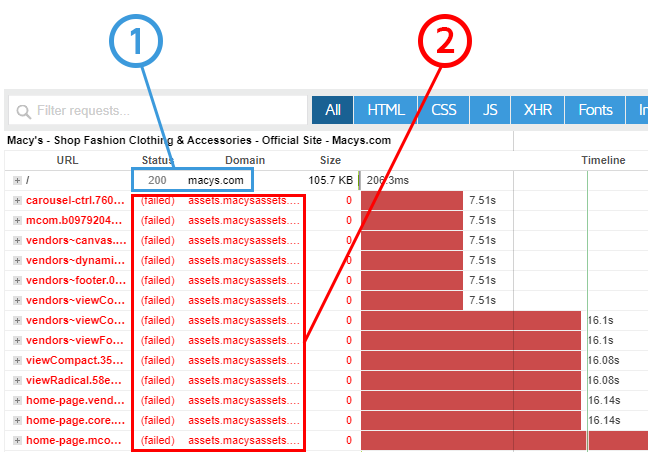
Task: Expand the viewRadical.58e request row
Action: pyautogui.click(x=17, y=380)
